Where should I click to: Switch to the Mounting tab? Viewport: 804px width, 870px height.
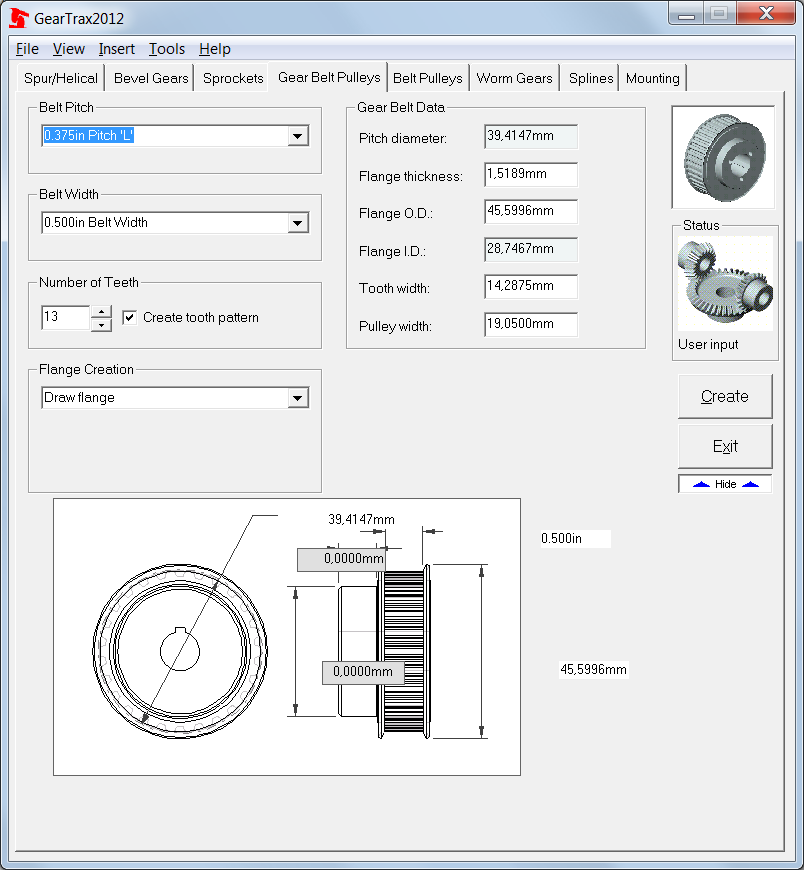[x=653, y=78]
